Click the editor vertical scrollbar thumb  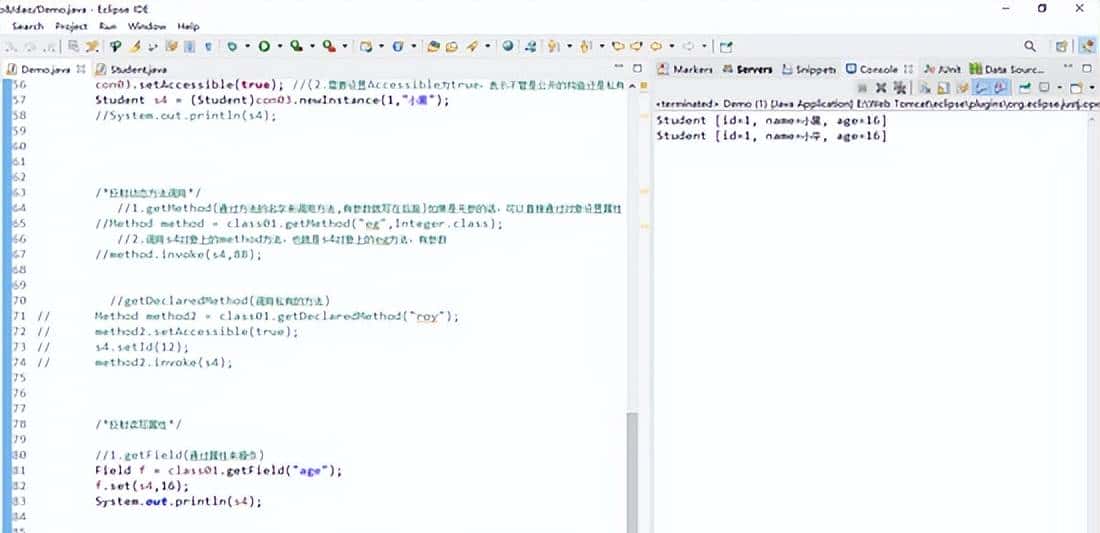tap(633, 473)
